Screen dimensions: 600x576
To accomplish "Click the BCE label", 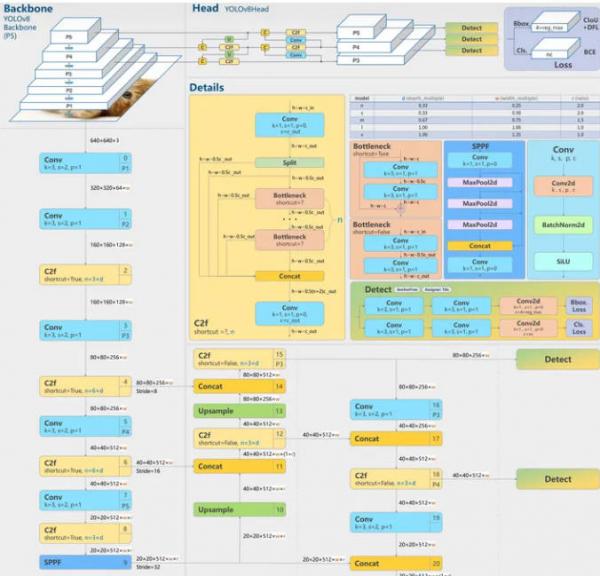I will coord(590,52).
